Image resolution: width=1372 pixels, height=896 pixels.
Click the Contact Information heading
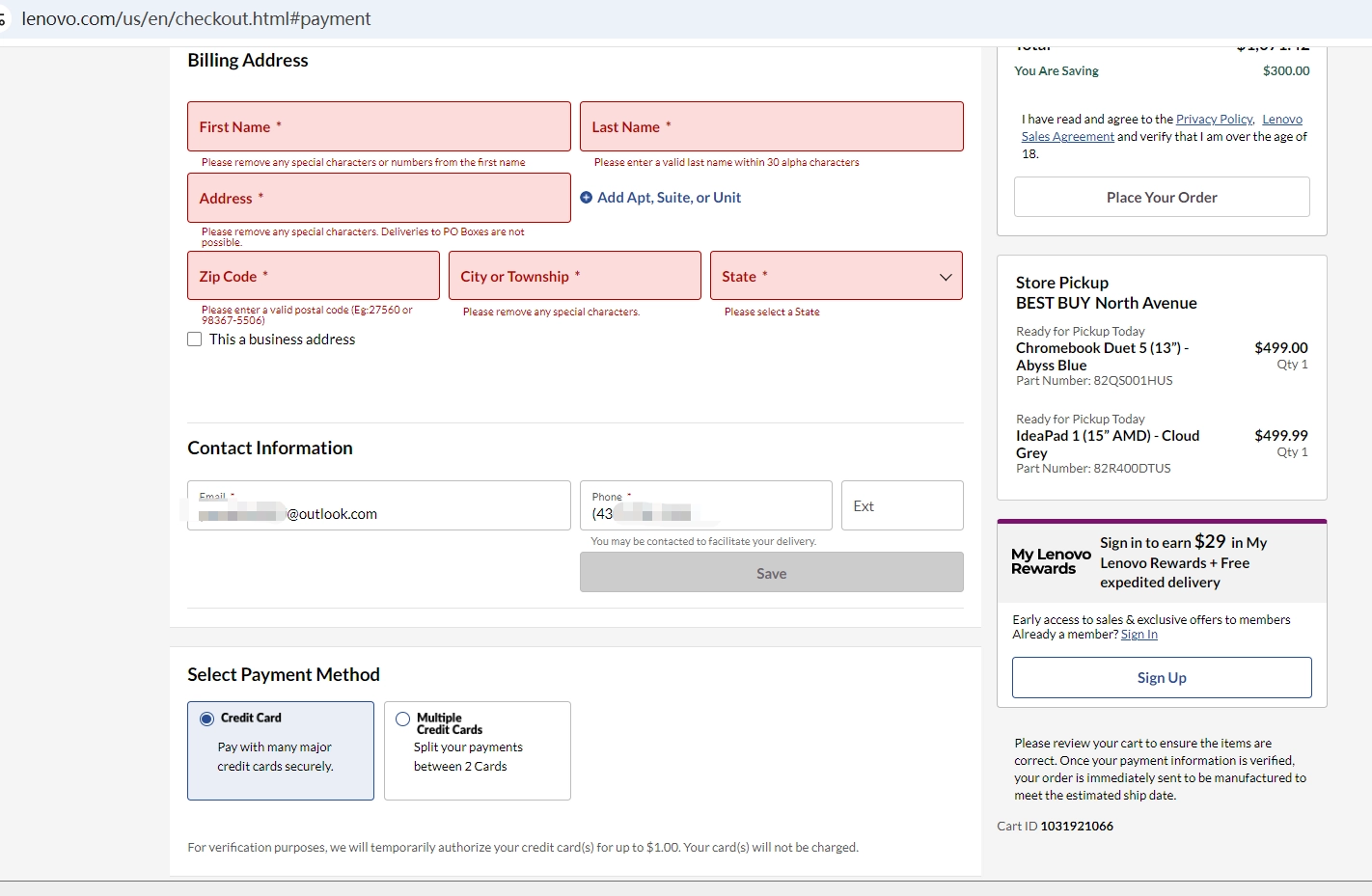[x=270, y=448]
